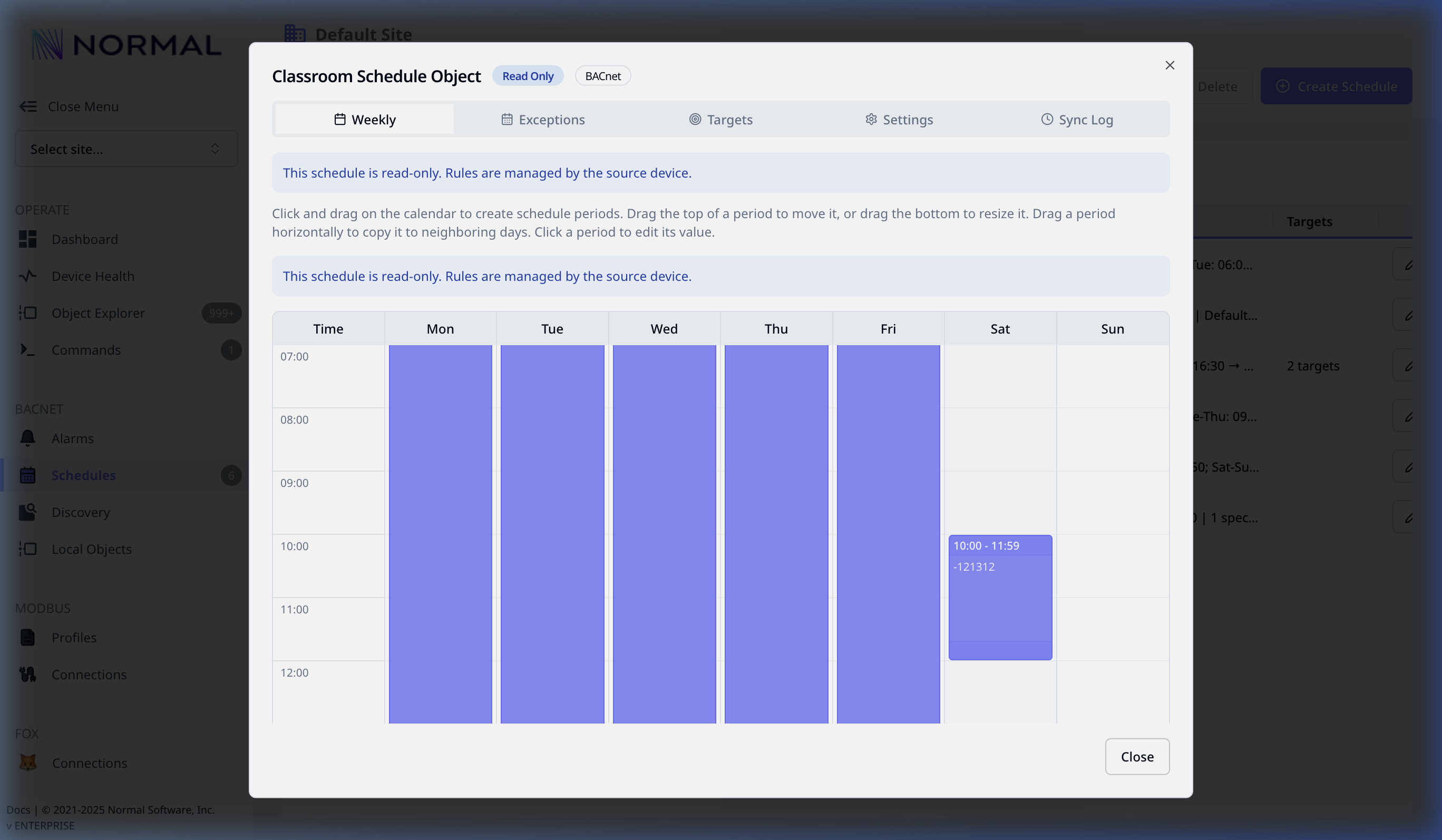Viewport: 1442px width, 840px height.
Task: Open the Docs link in footer
Action: 18,809
